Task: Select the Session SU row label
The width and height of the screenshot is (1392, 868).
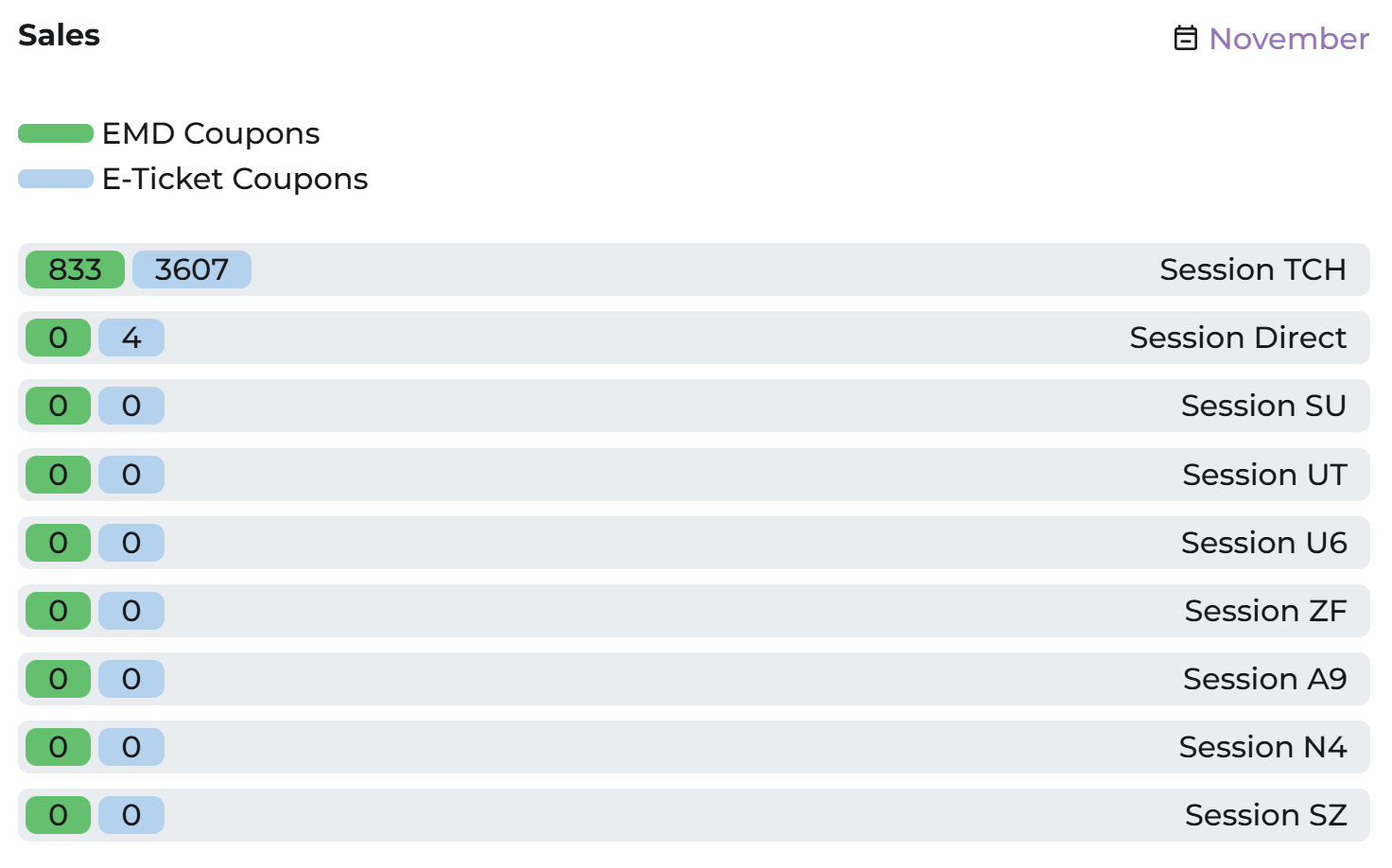Action: [1262, 406]
